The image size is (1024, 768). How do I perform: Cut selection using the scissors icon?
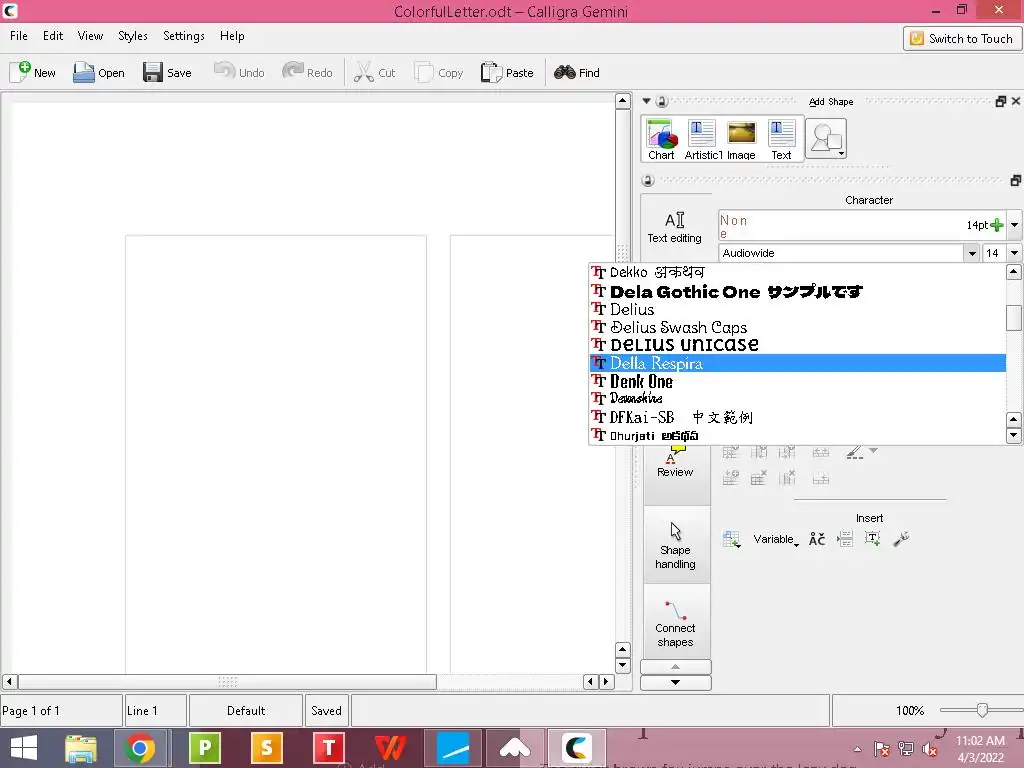pyautogui.click(x=374, y=72)
